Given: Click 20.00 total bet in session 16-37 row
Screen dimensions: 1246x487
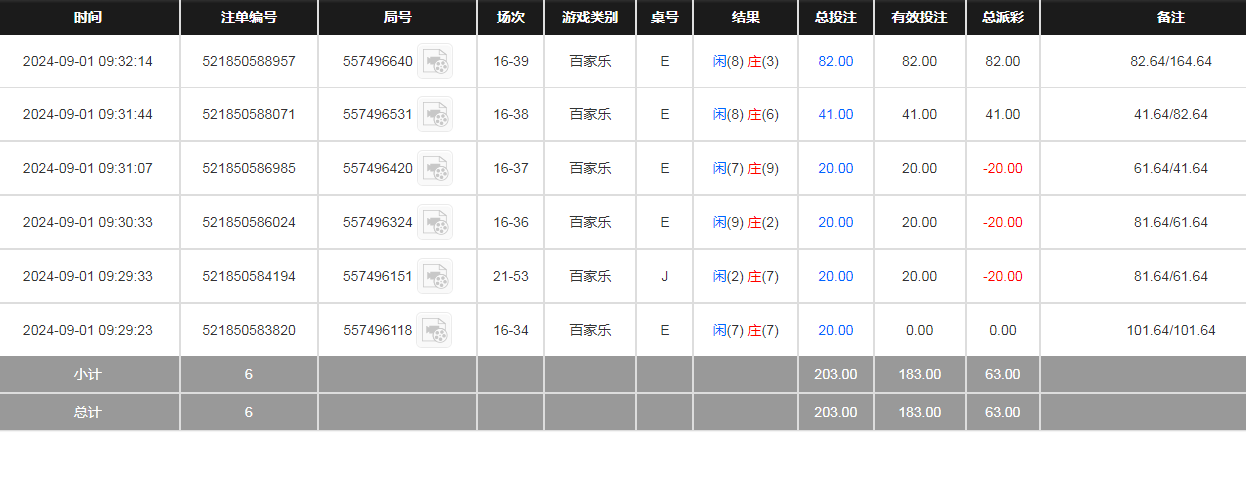Looking at the screenshot, I should coord(835,168).
